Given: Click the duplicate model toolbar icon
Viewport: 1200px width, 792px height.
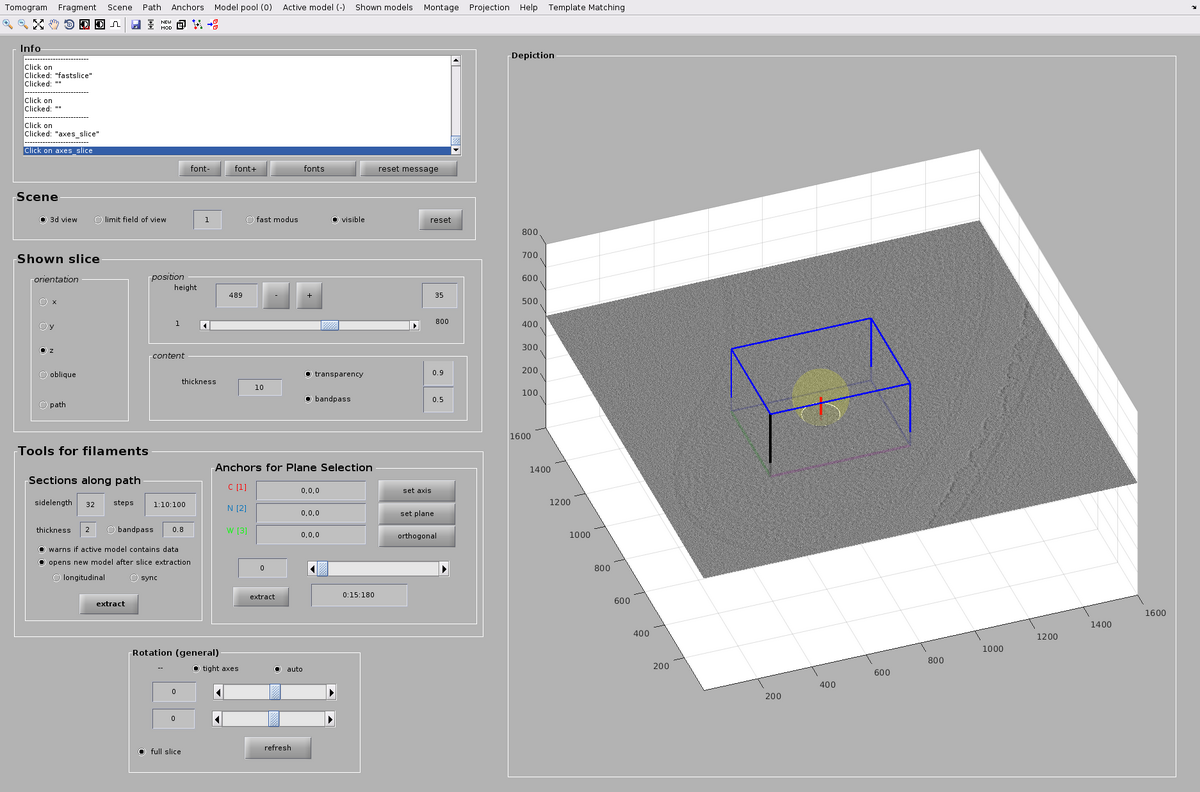Looking at the screenshot, I should pyautogui.click(x=181, y=25).
